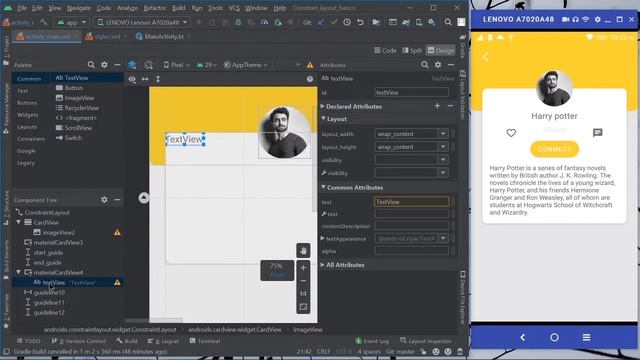Collapse the Layout attributes section
640x360 pixels.
point(323,119)
